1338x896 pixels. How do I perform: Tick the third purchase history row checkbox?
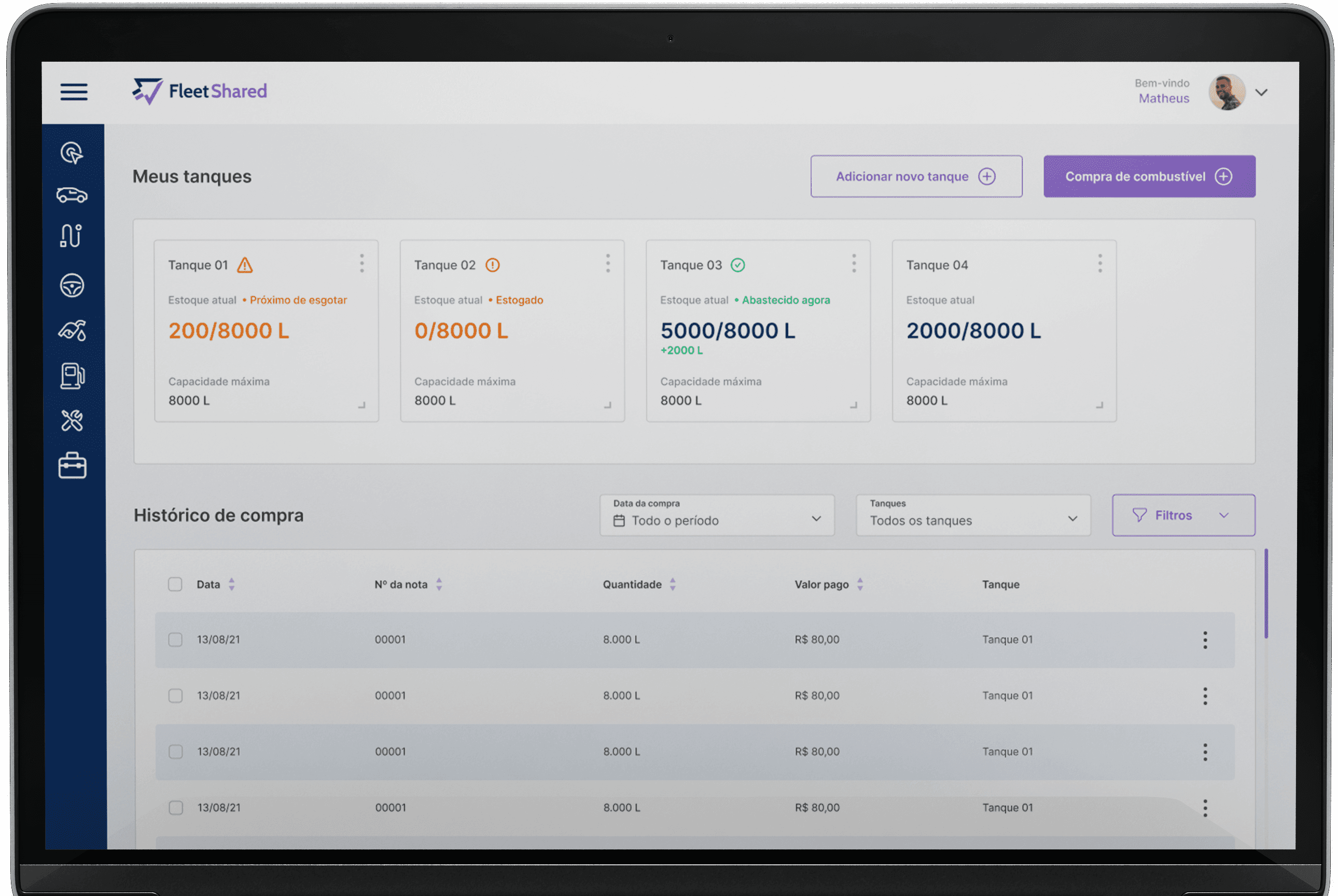click(x=176, y=751)
